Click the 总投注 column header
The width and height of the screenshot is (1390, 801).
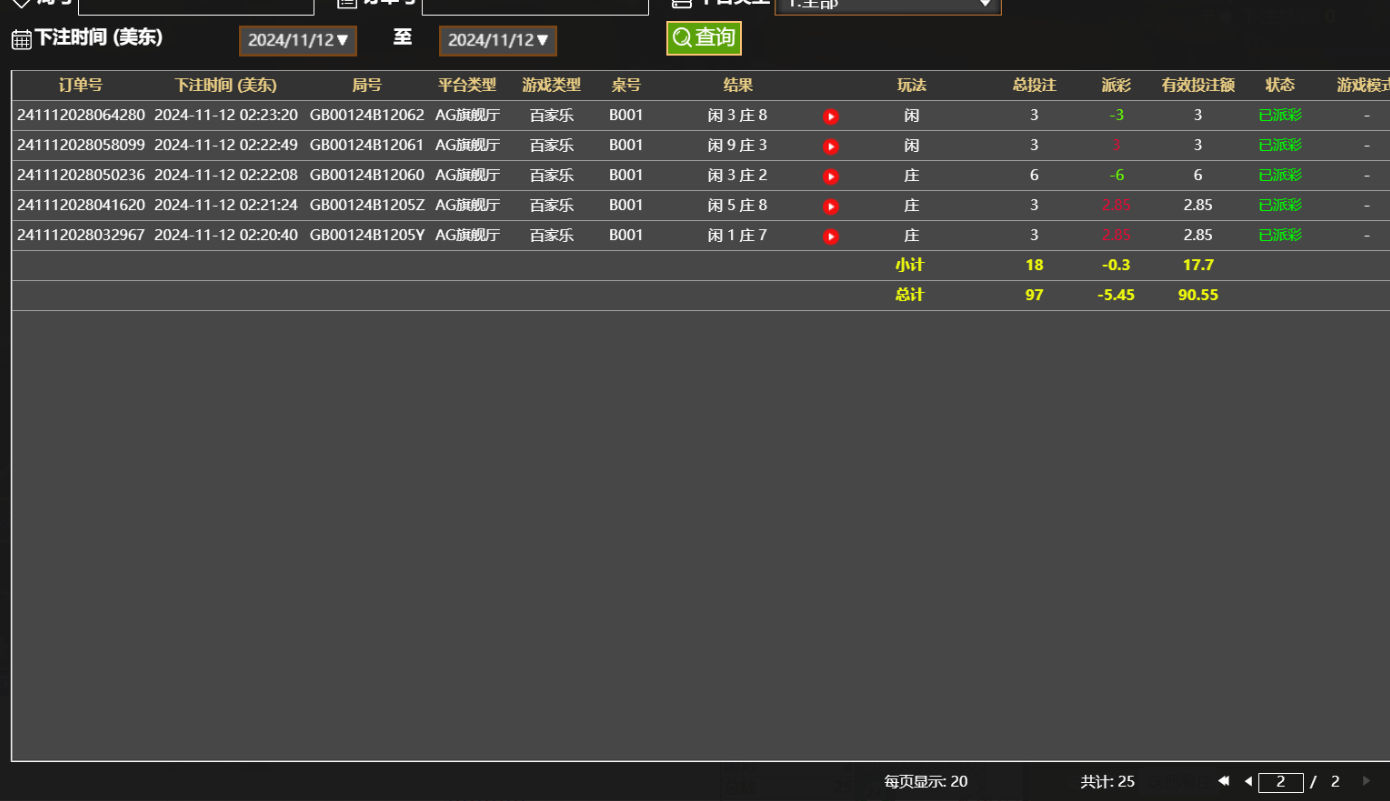coord(1034,85)
